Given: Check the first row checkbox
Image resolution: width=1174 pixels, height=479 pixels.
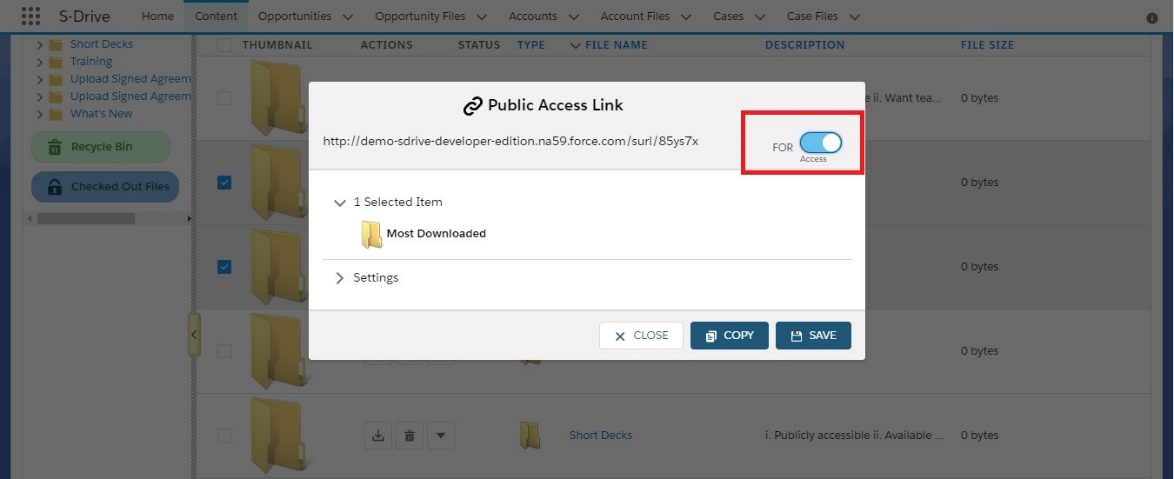Looking at the screenshot, I should [x=224, y=98].
